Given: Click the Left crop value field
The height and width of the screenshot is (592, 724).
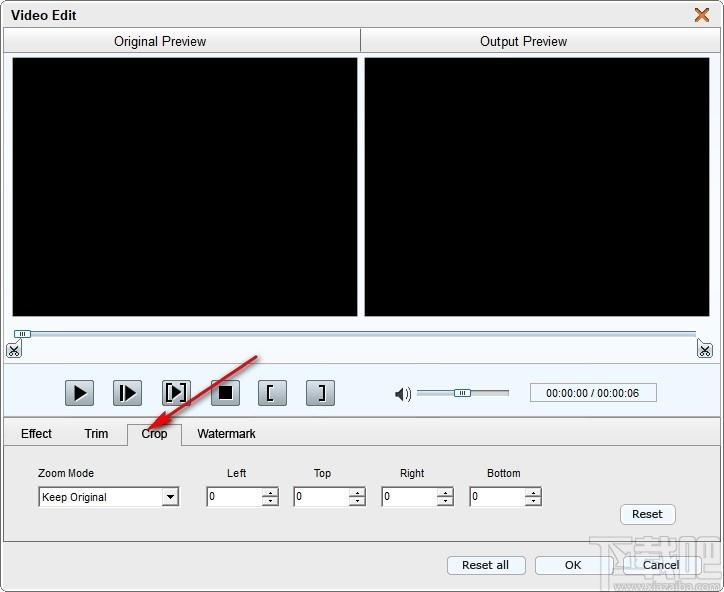Looking at the screenshot, I should (x=234, y=496).
